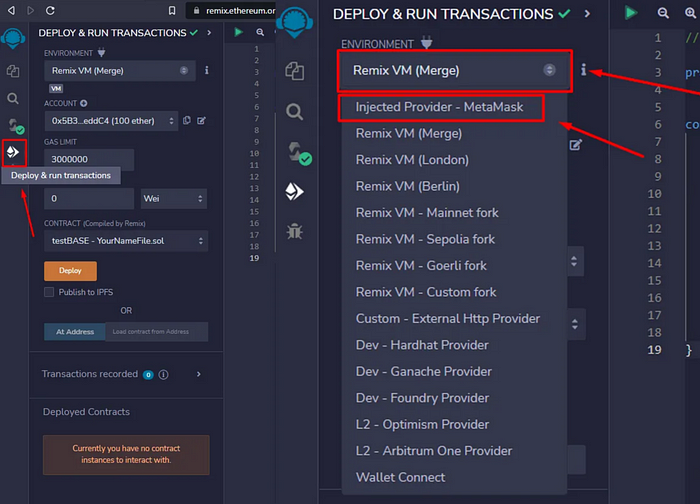Select Dev - Foundry Provider option
700x504 pixels.
(x=422, y=398)
